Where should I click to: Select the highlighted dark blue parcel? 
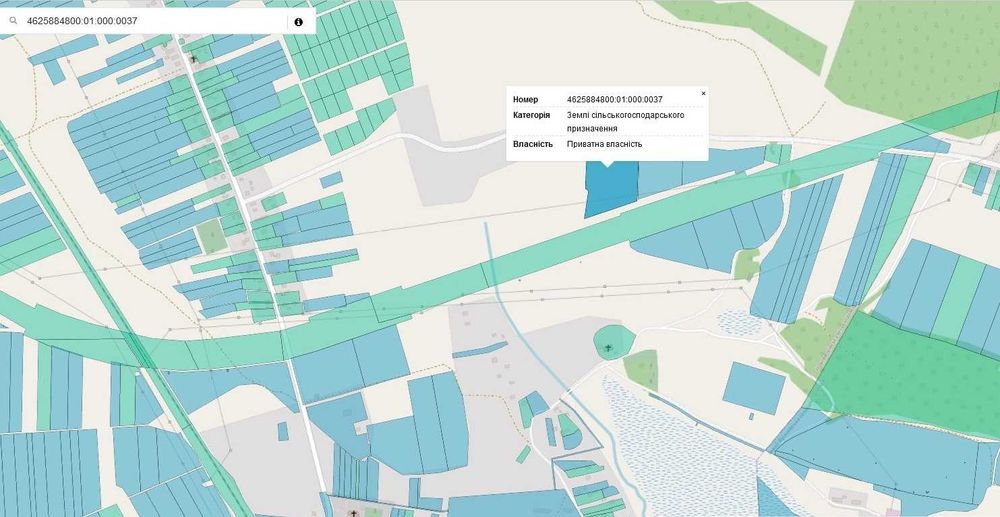click(611, 187)
